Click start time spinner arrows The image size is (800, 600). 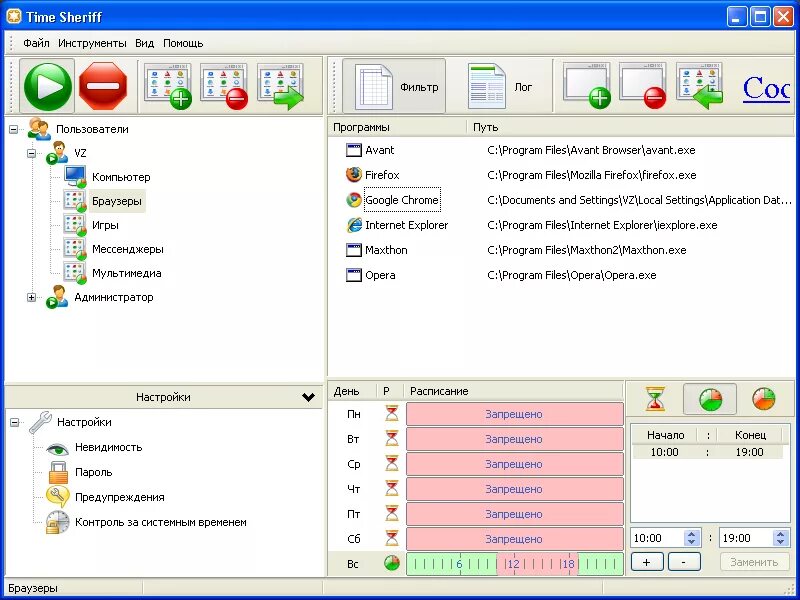point(692,538)
